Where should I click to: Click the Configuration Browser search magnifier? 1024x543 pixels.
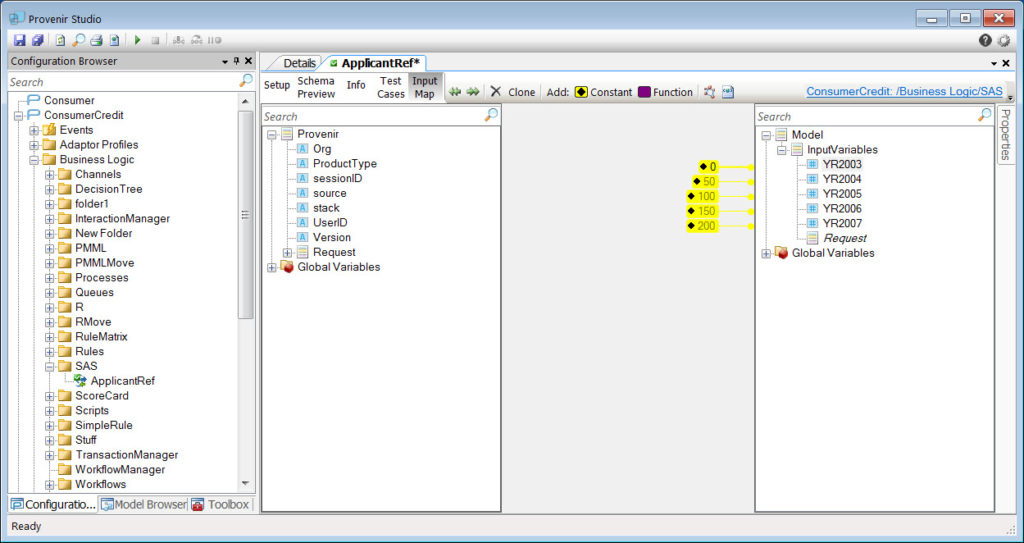(246, 81)
